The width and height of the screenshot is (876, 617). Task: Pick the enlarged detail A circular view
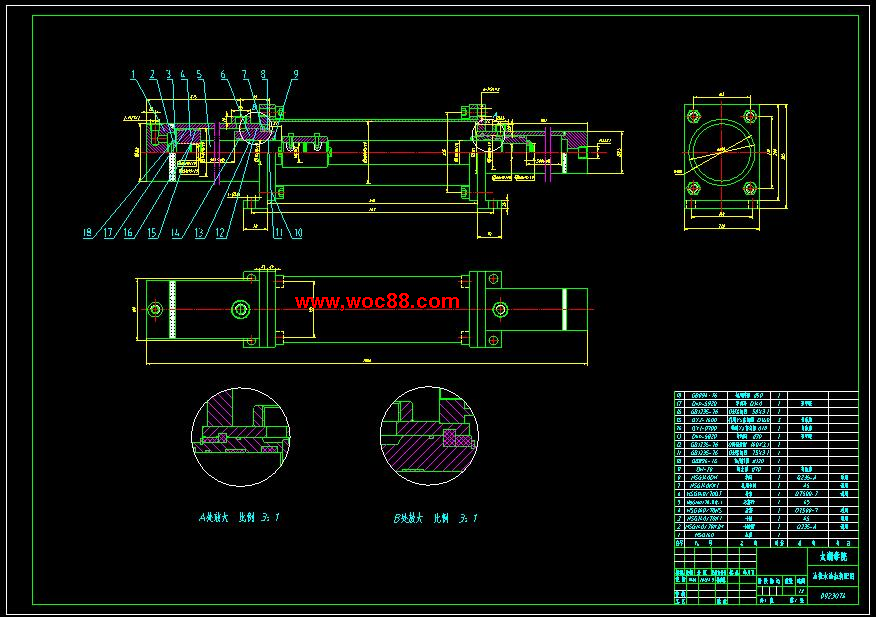pos(241,436)
